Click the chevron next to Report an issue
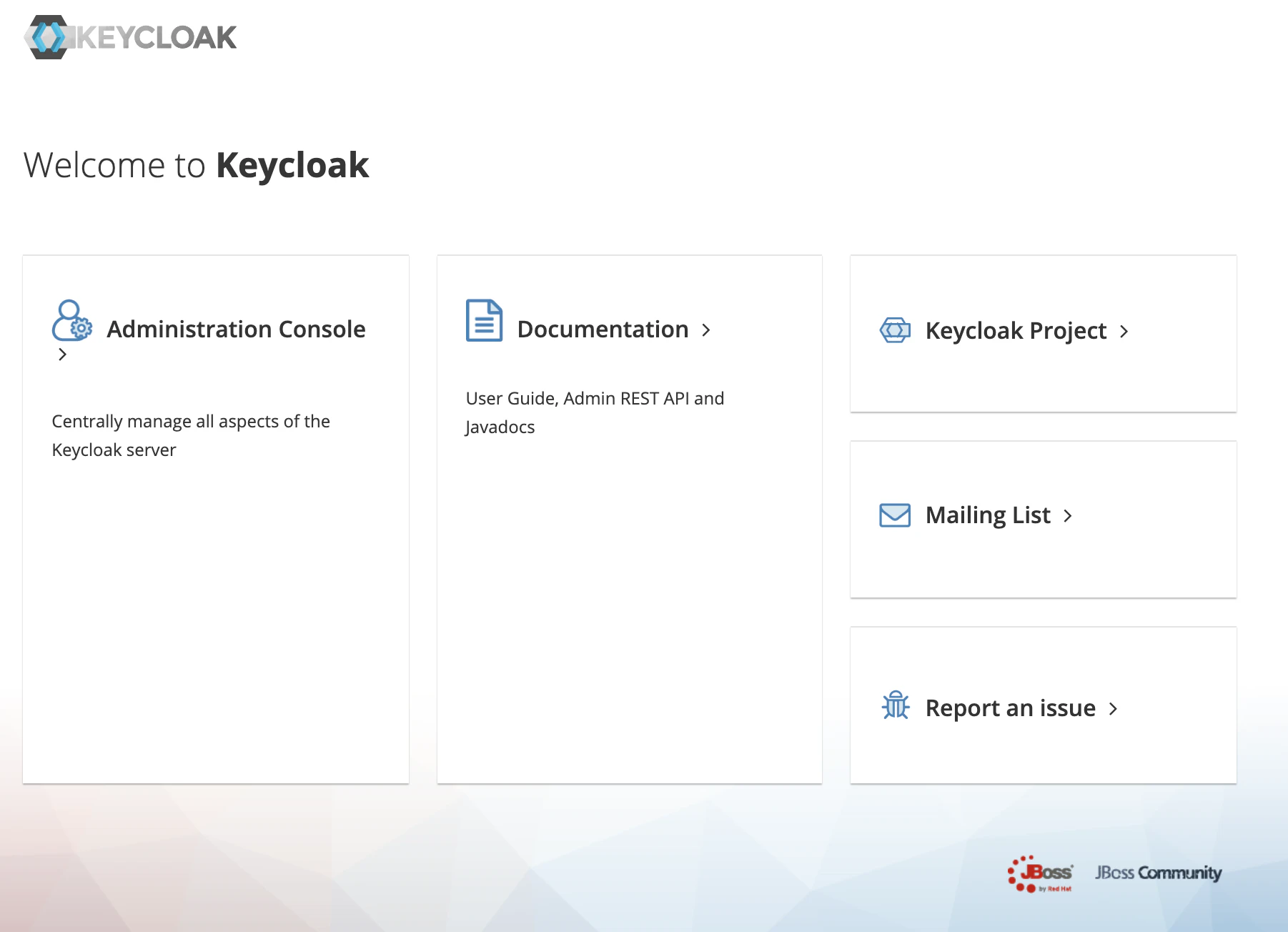Image resolution: width=1288 pixels, height=932 pixels. pyautogui.click(x=1113, y=708)
